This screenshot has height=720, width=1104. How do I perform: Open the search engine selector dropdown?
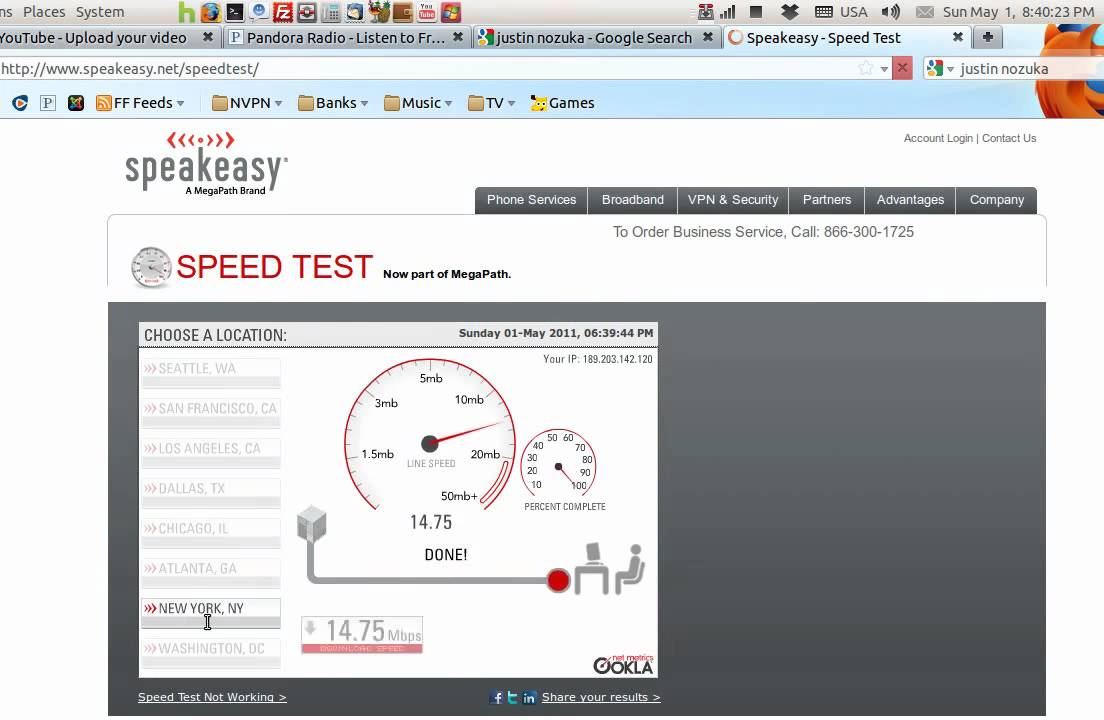(x=940, y=68)
